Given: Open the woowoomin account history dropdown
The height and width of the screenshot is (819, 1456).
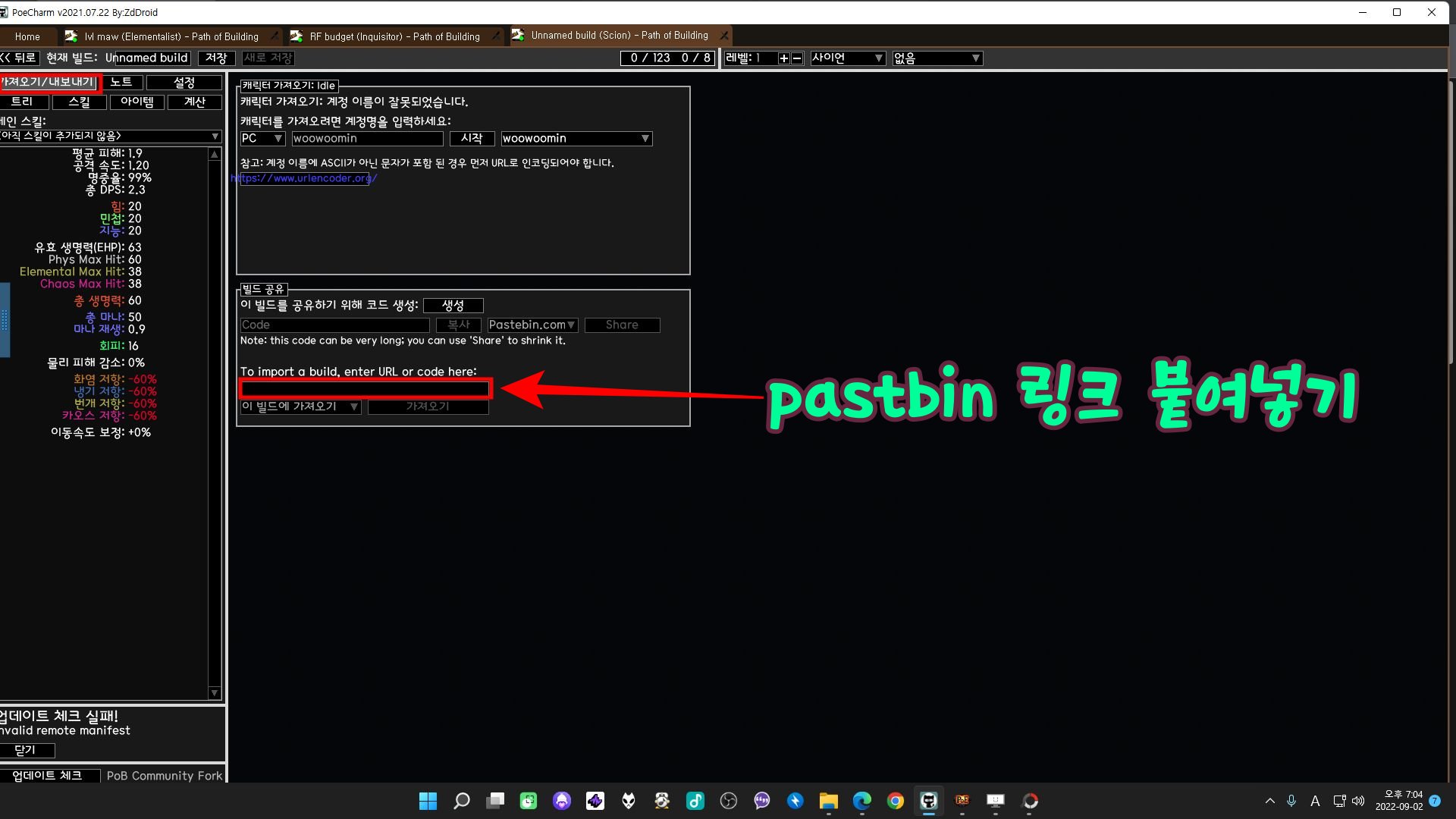Looking at the screenshot, I should [576, 139].
